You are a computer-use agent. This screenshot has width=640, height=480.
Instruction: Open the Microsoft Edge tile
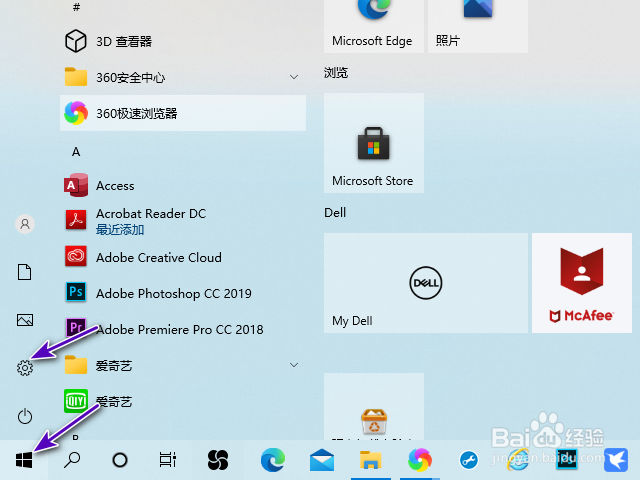pyautogui.click(x=374, y=26)
